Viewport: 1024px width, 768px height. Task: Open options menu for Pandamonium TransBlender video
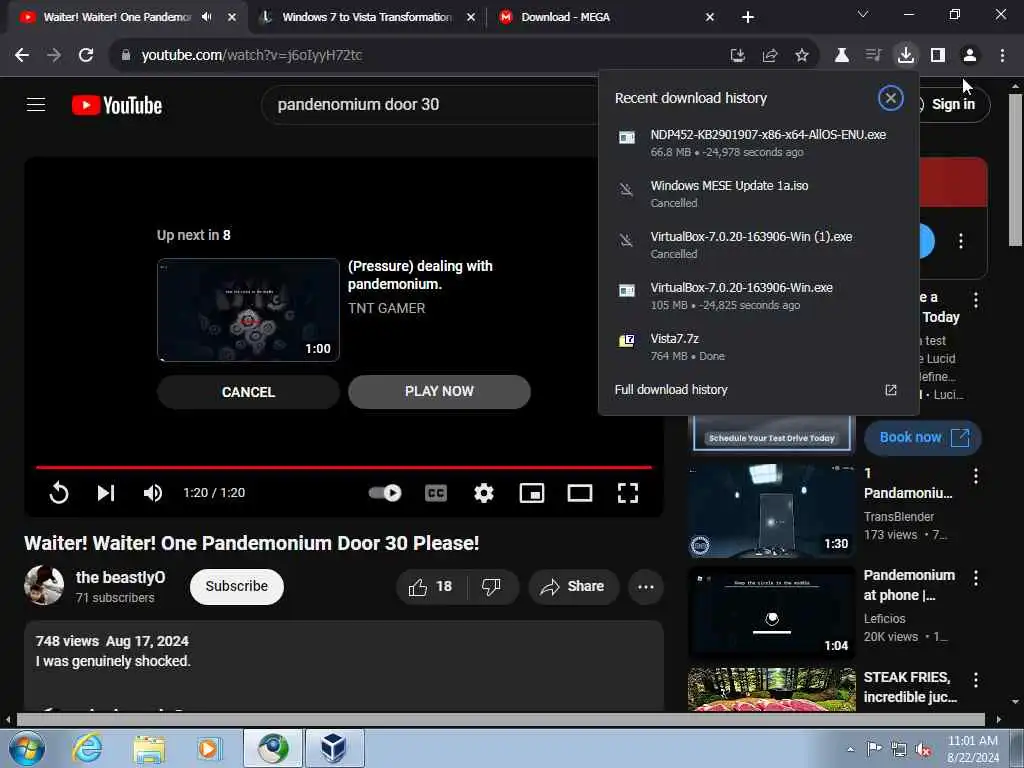pos(976,476)
